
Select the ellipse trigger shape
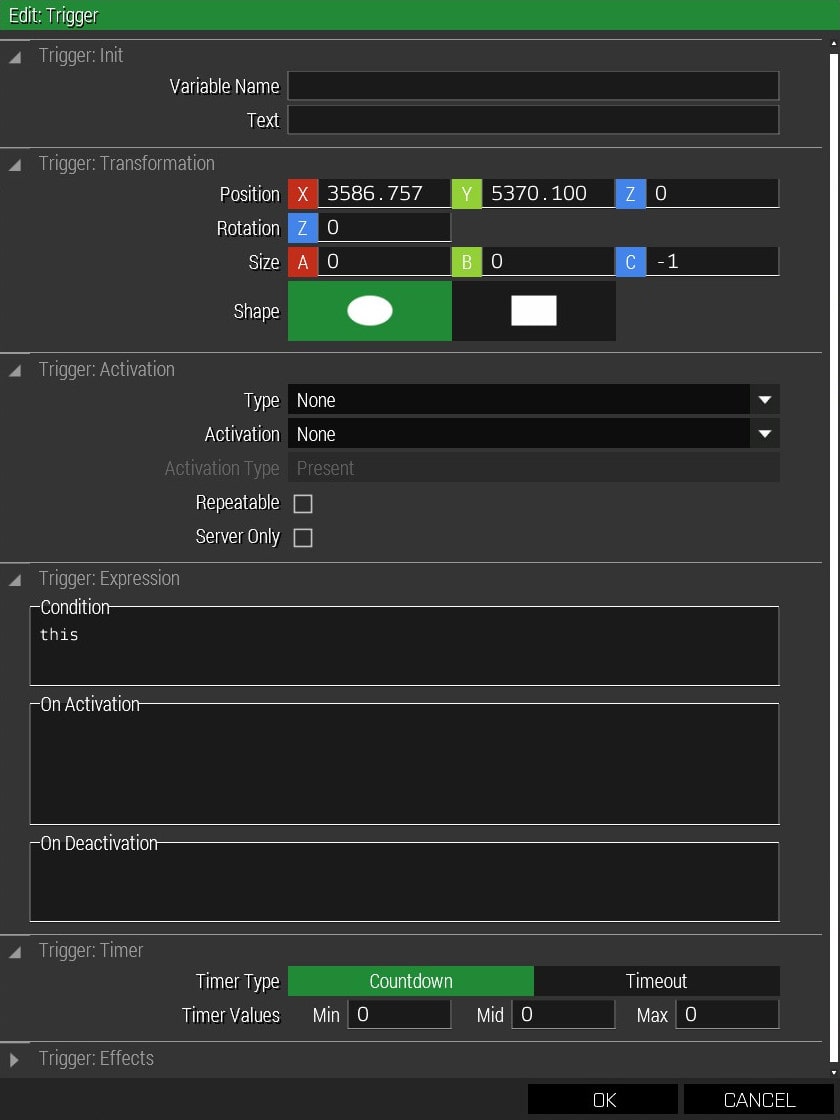click(369, 311)
